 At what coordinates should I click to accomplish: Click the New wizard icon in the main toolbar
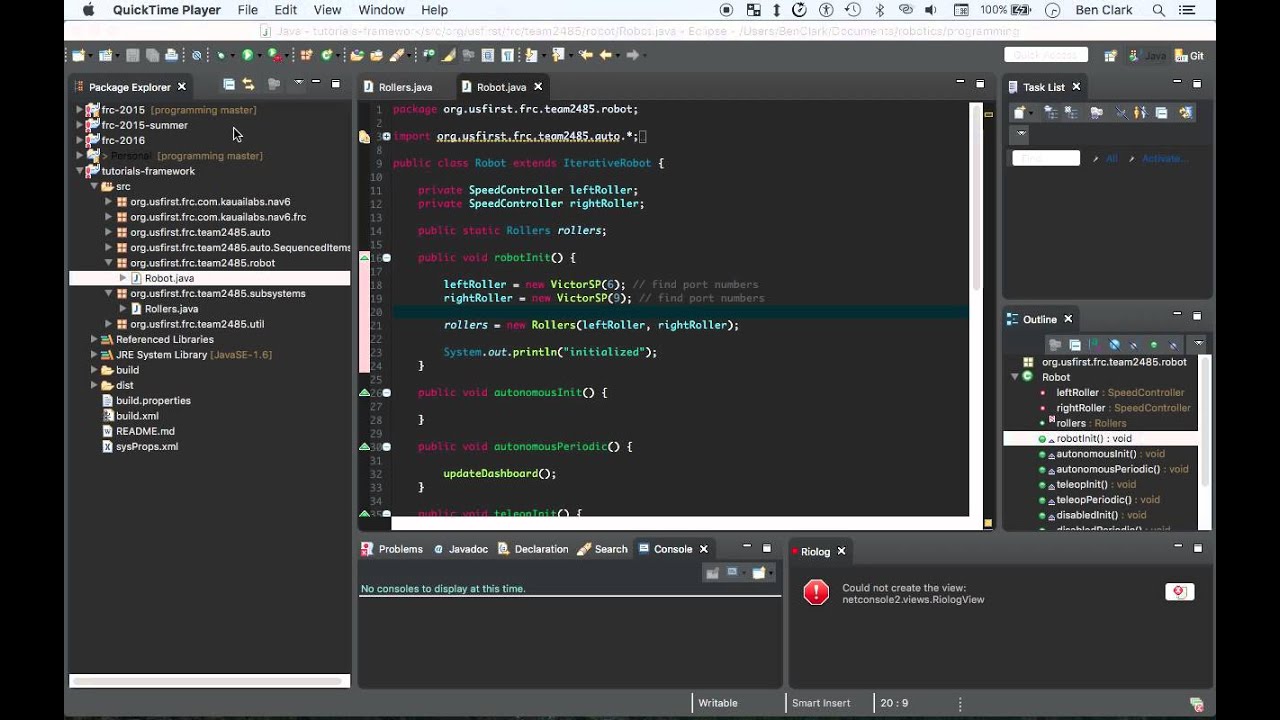(x=78, y=55)
